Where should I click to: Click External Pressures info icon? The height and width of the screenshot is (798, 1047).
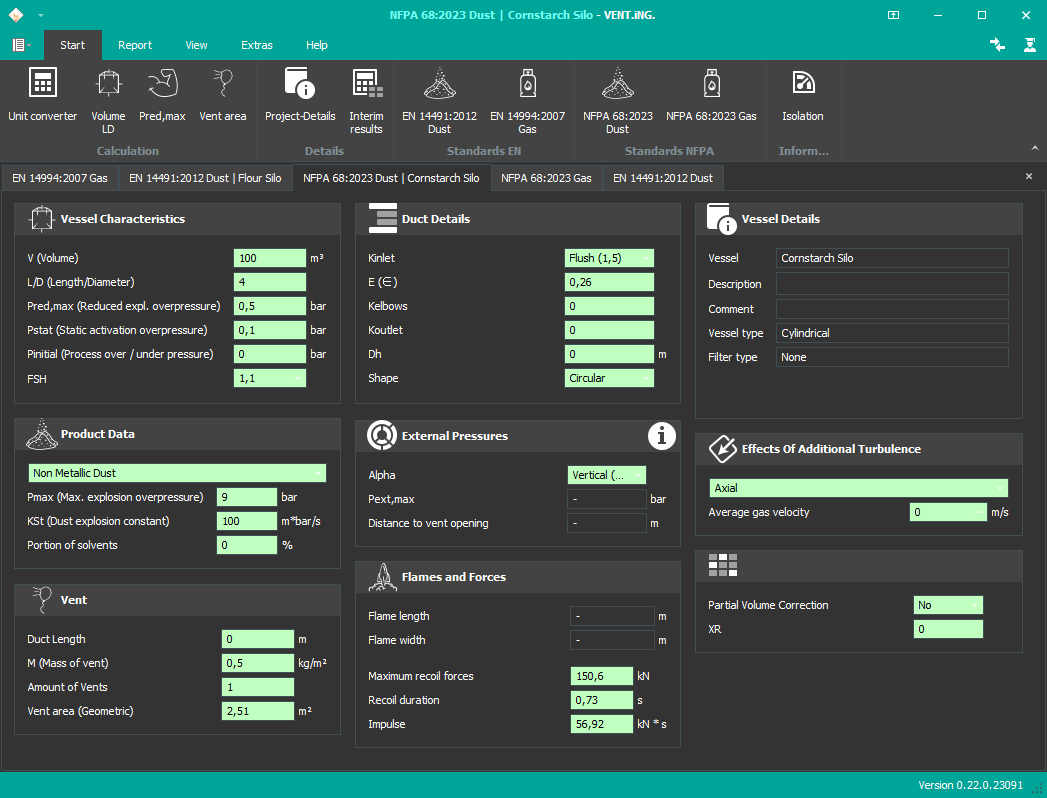point(661,435)
